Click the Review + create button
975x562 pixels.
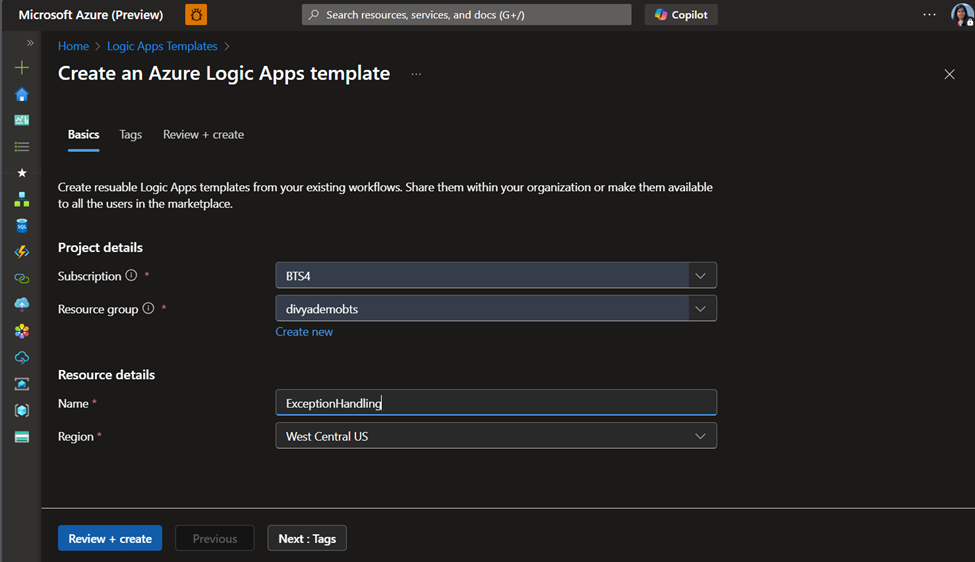point(110,538)
